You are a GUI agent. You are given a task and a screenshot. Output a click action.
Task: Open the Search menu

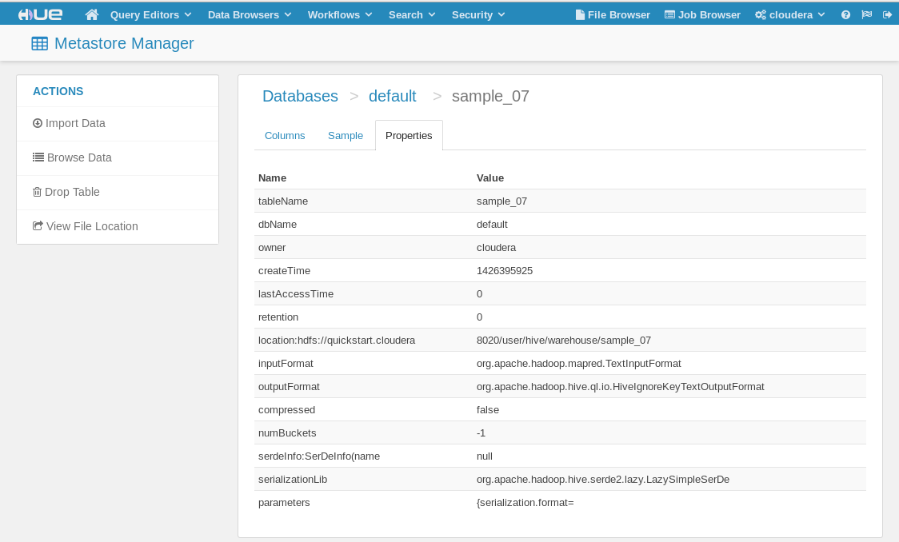412,15
